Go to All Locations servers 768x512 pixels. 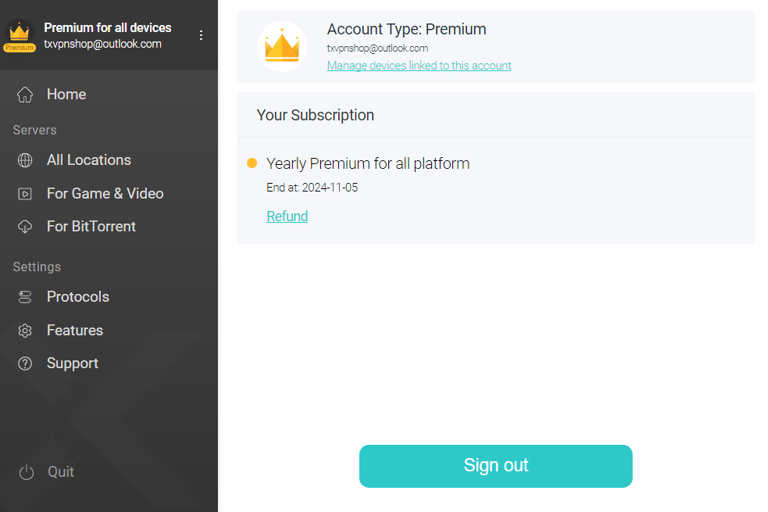(x=89, y=160)
